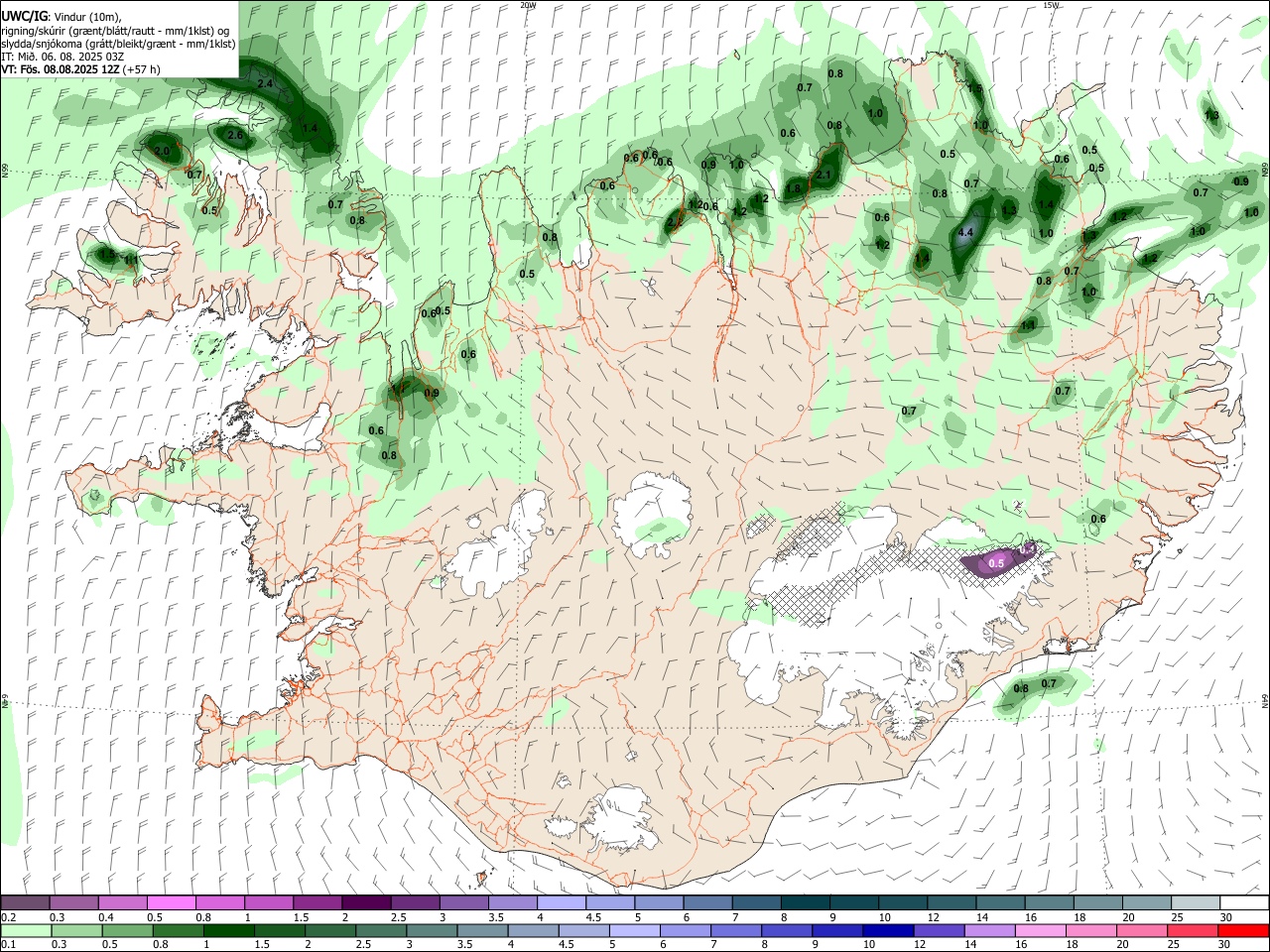The width and height of the screenshot is (1270, 952).
Task: Select the snow scale swatch from 3 to 3.5
Action: coord(463,902)
